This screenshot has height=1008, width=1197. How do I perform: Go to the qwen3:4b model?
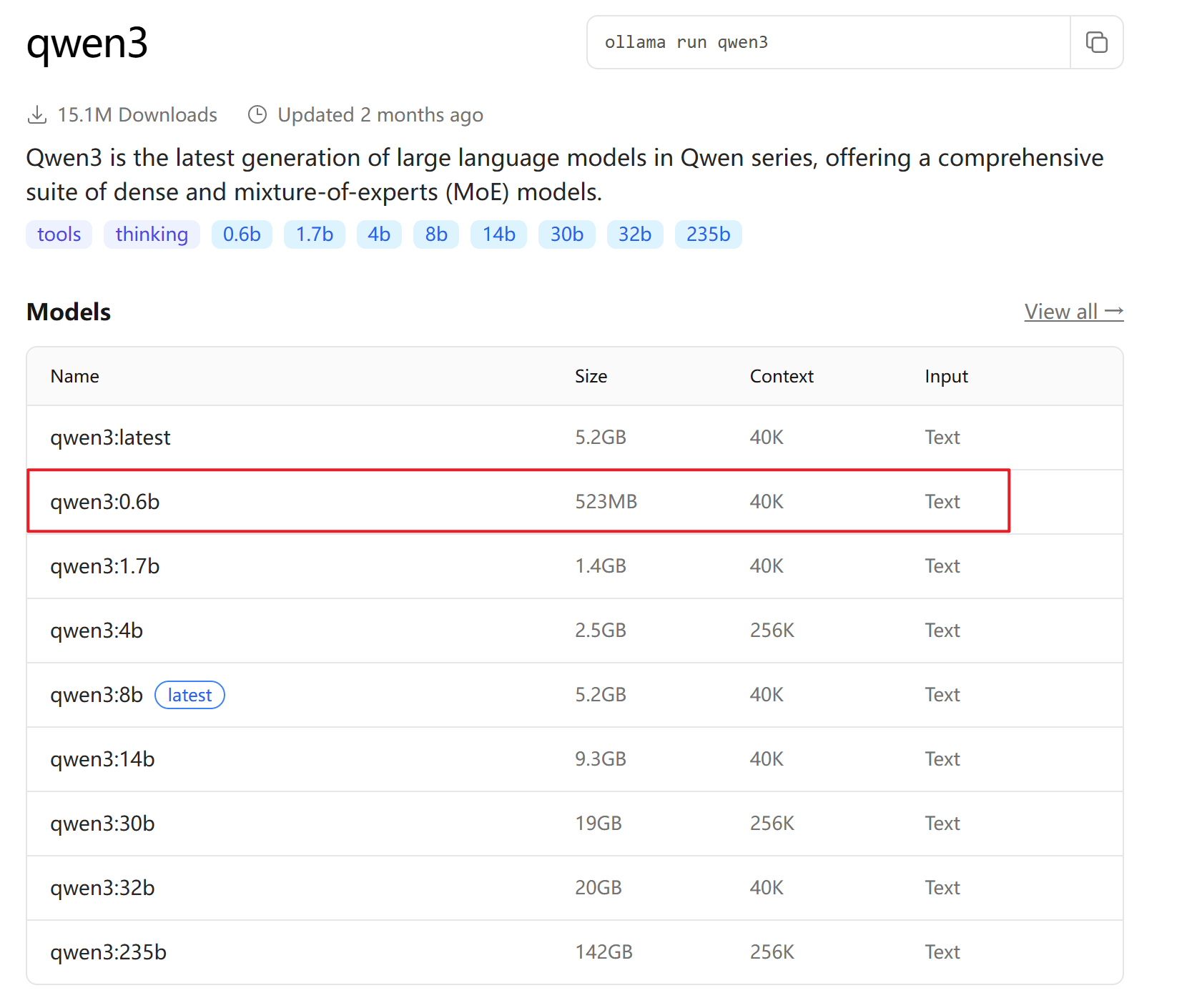pyautogui.click(x=97, y=631)
